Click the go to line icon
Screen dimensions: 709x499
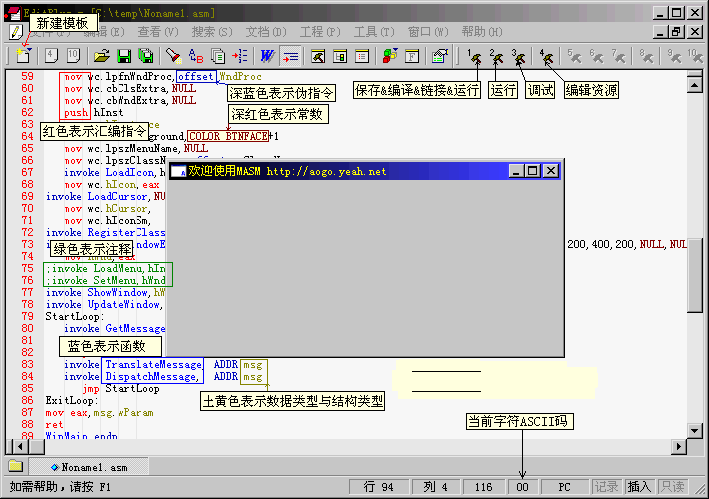point(240,56)
